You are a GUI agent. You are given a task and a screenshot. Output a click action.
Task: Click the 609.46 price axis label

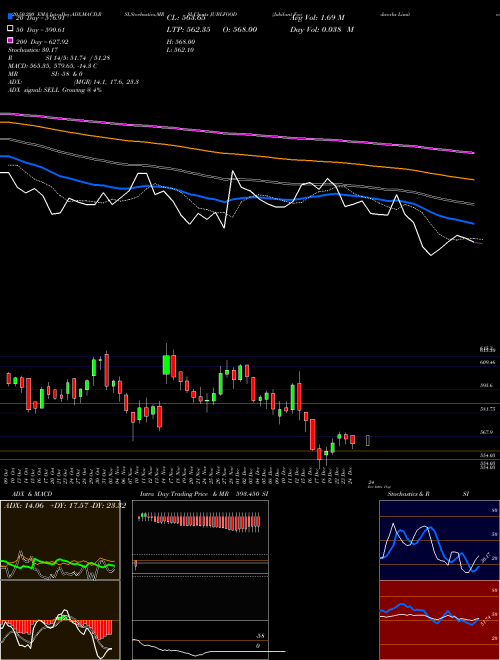point(488,362)
